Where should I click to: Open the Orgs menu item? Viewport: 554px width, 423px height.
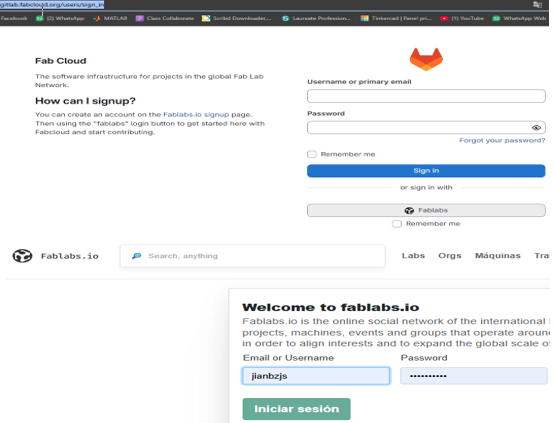[x=450, y=255]
